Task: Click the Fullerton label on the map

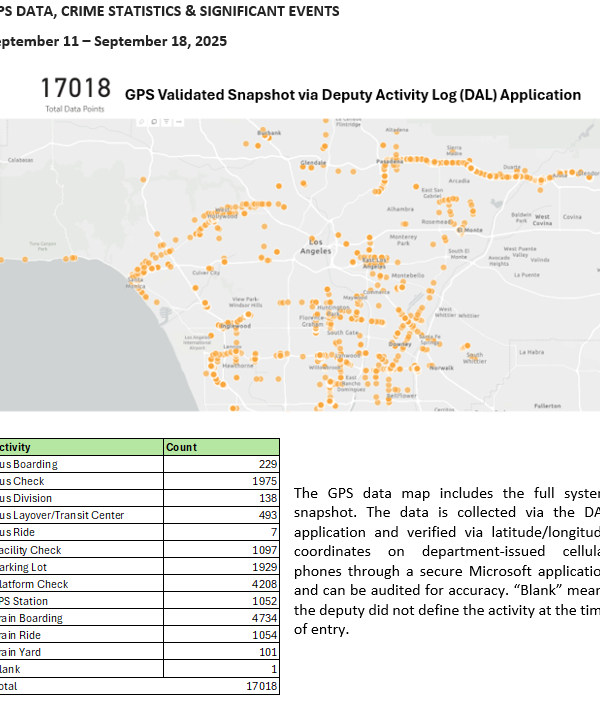Action: 547,406
